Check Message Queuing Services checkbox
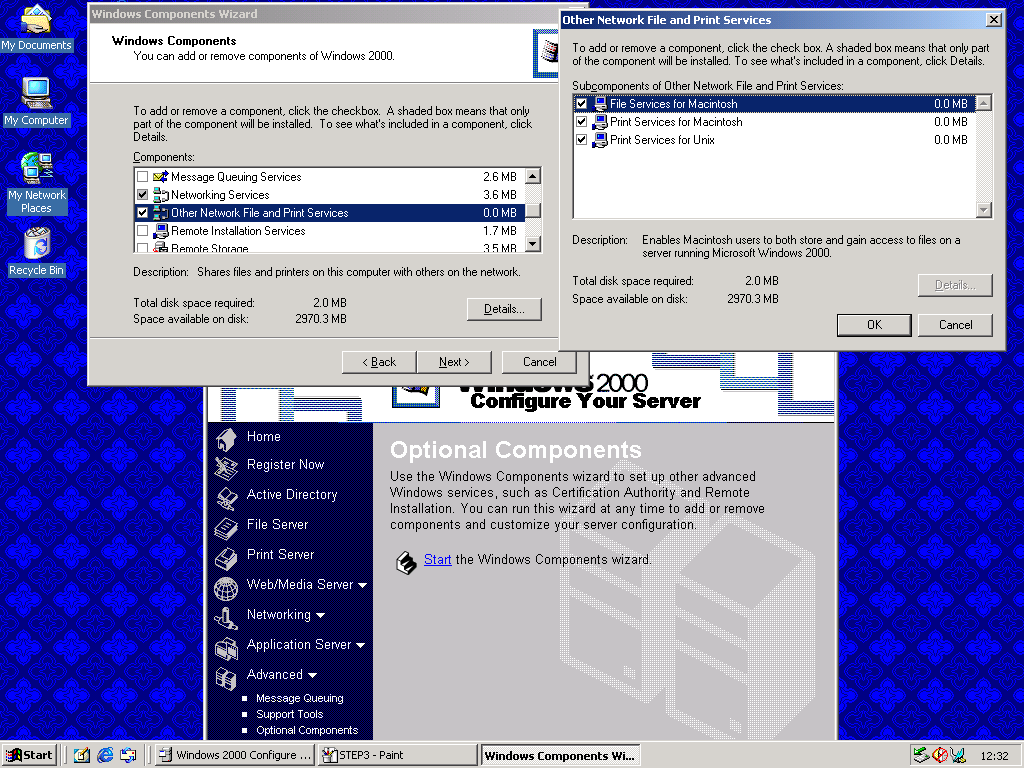Screen dimensions: 1024x768 (x=142, y=177)
